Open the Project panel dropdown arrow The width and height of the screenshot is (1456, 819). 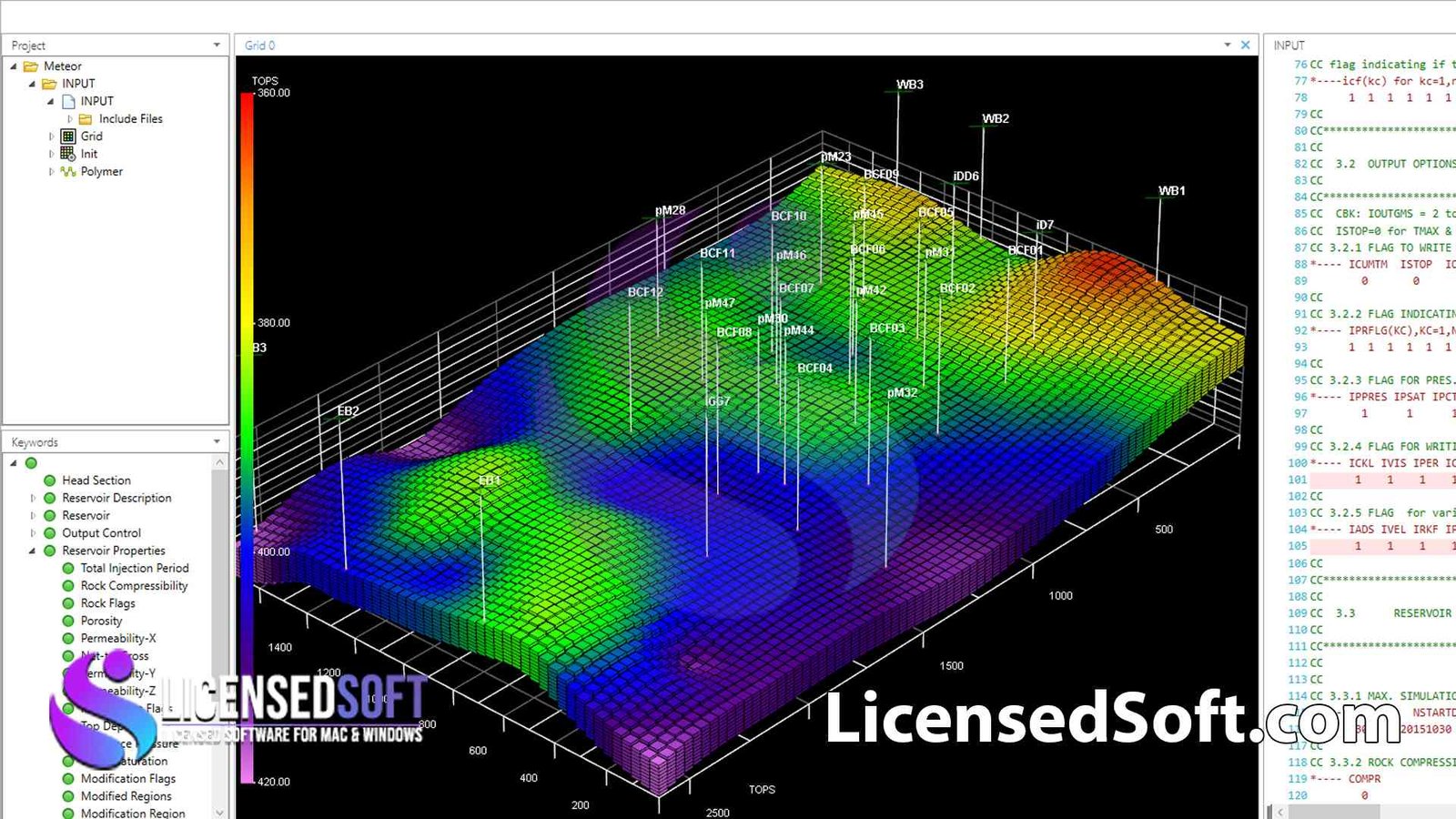click(x=217, y=45)
